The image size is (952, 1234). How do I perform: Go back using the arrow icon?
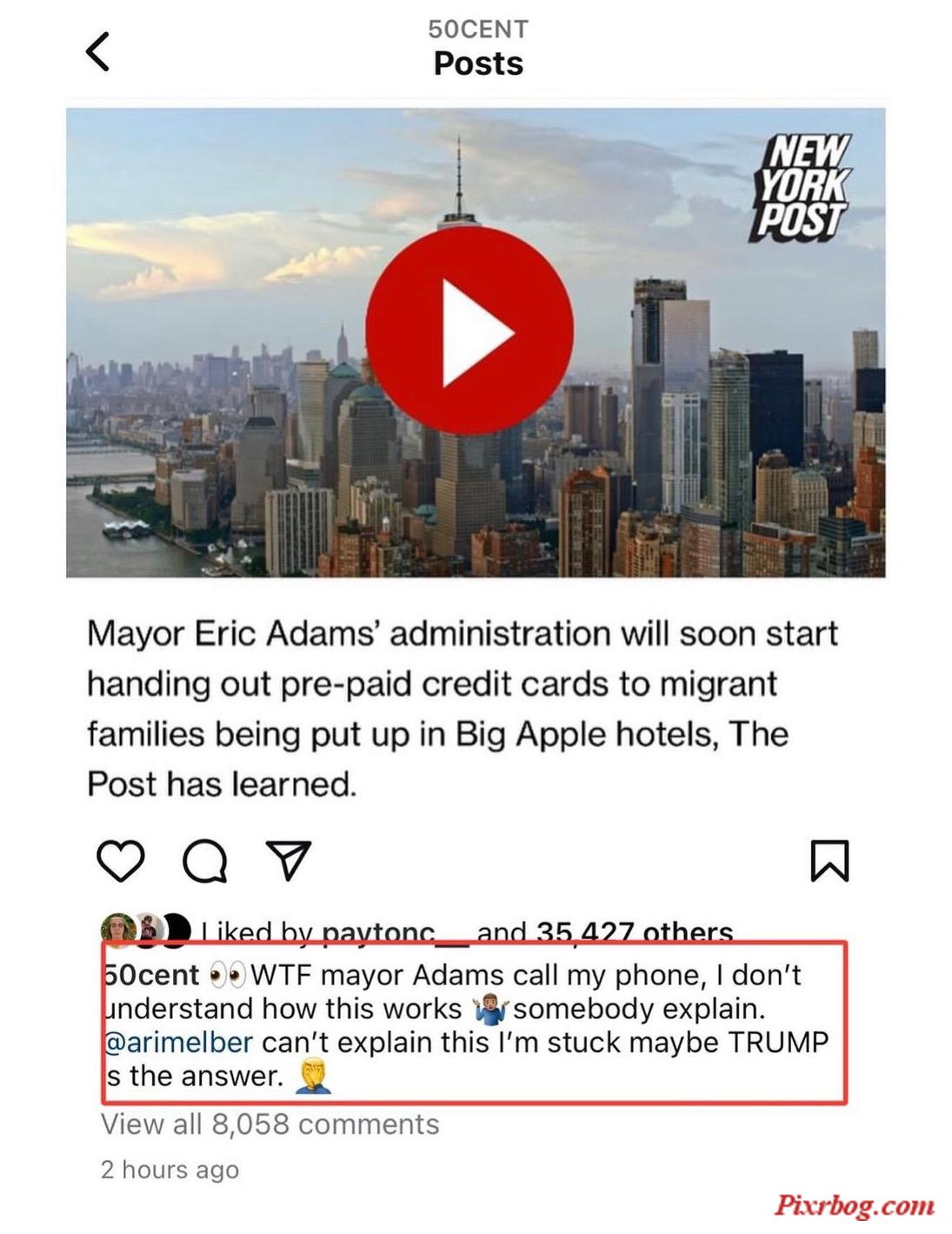pyautogui.click(x=97, y=50)
